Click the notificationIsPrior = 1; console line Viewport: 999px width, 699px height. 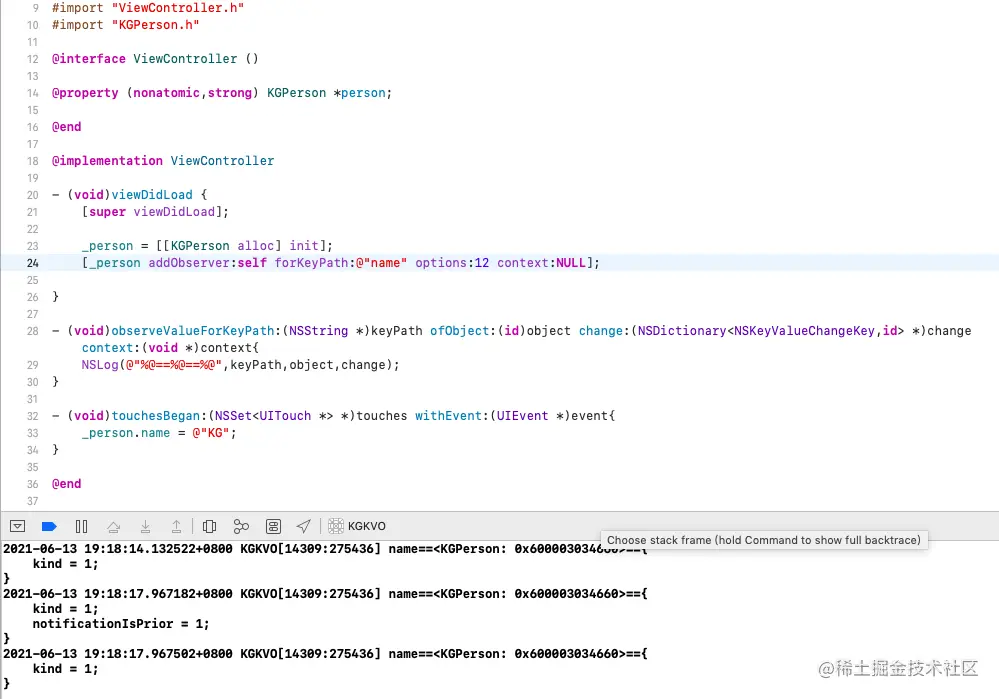pos(121,624)
